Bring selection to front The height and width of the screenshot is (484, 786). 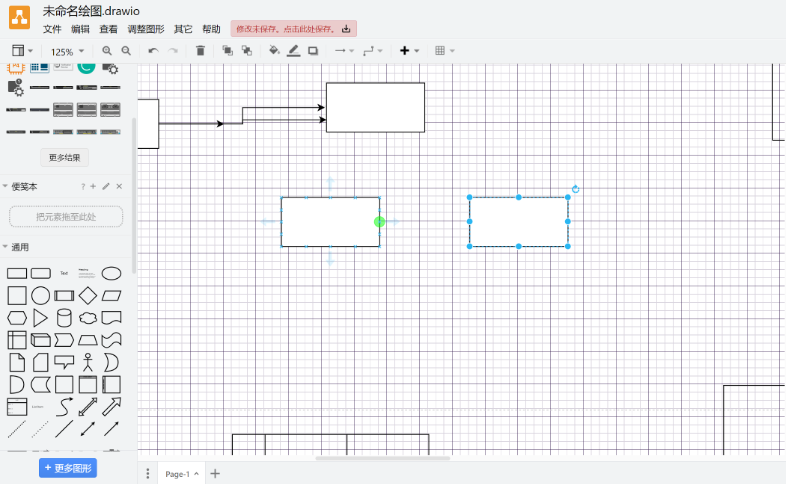pos(228,51)
